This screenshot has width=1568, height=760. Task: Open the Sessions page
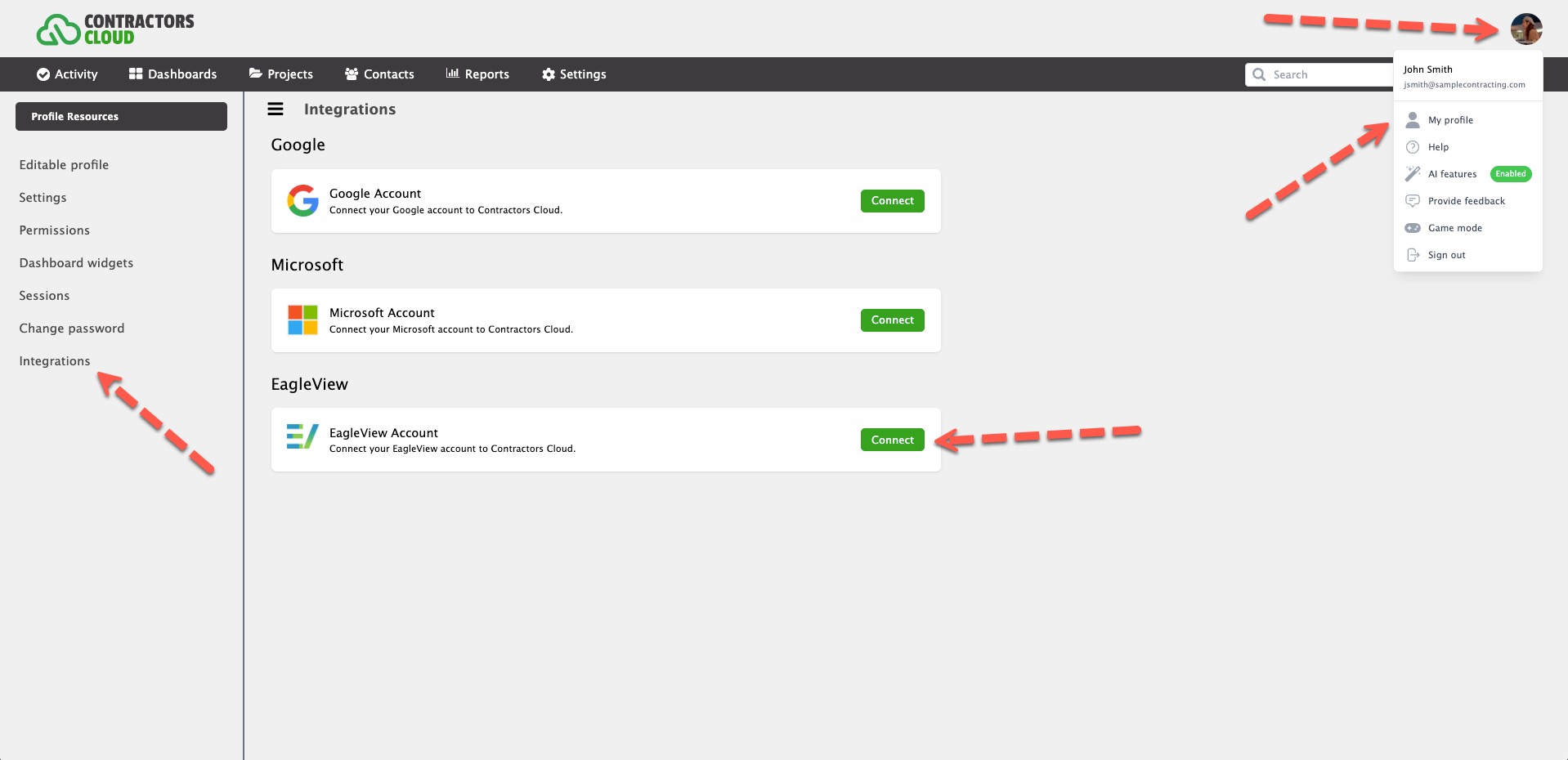click(44, 296)
